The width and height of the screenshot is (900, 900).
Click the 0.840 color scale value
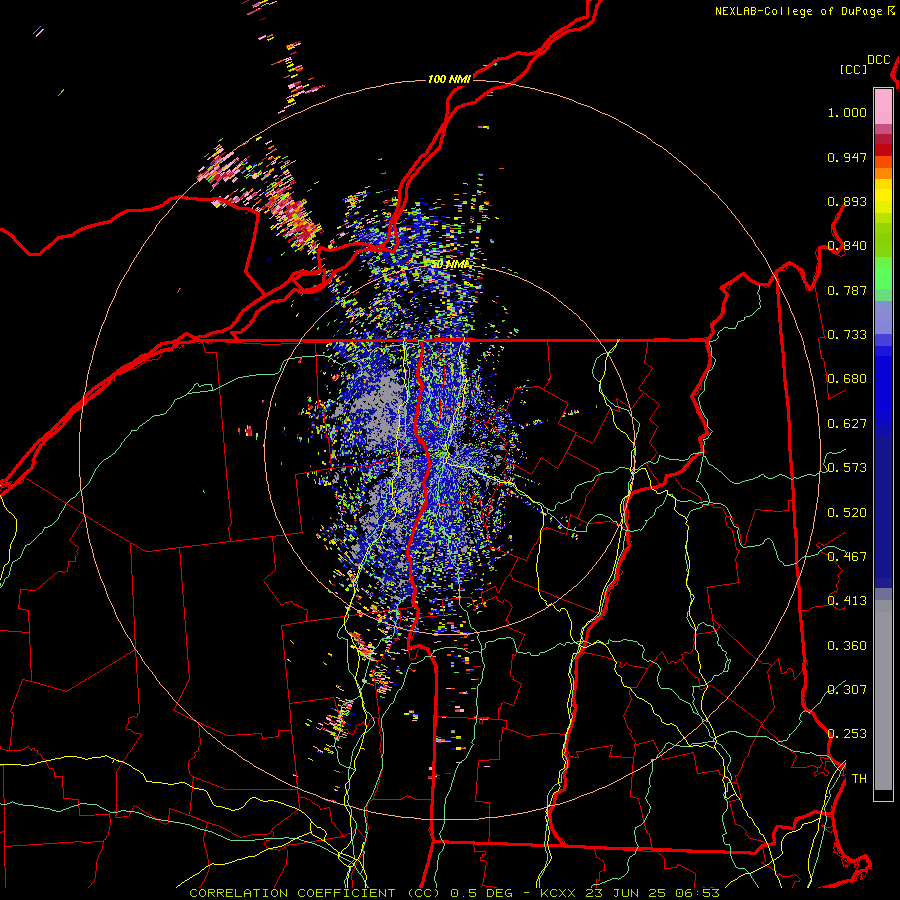pos(847,246)
